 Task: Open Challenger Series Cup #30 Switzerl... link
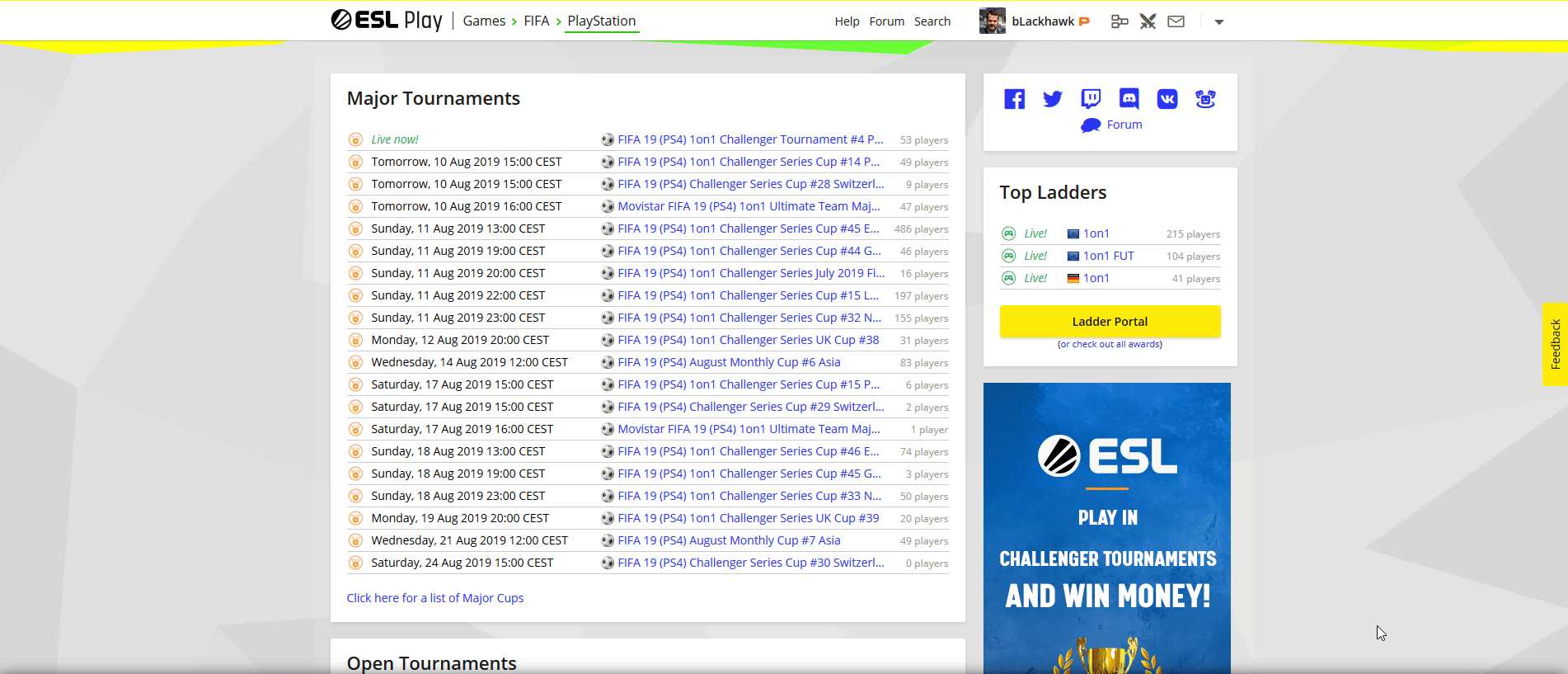[x=751, y=563]
